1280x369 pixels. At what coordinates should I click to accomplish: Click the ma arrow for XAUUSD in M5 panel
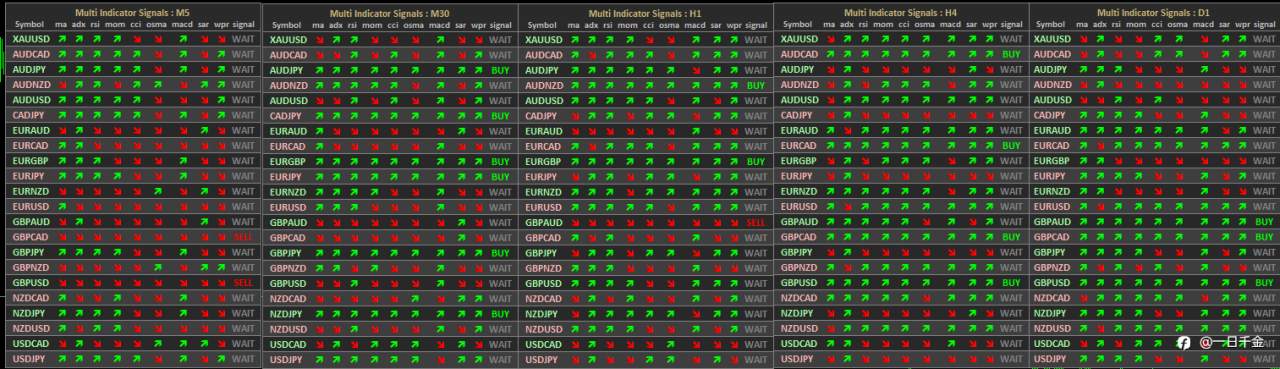61,39
